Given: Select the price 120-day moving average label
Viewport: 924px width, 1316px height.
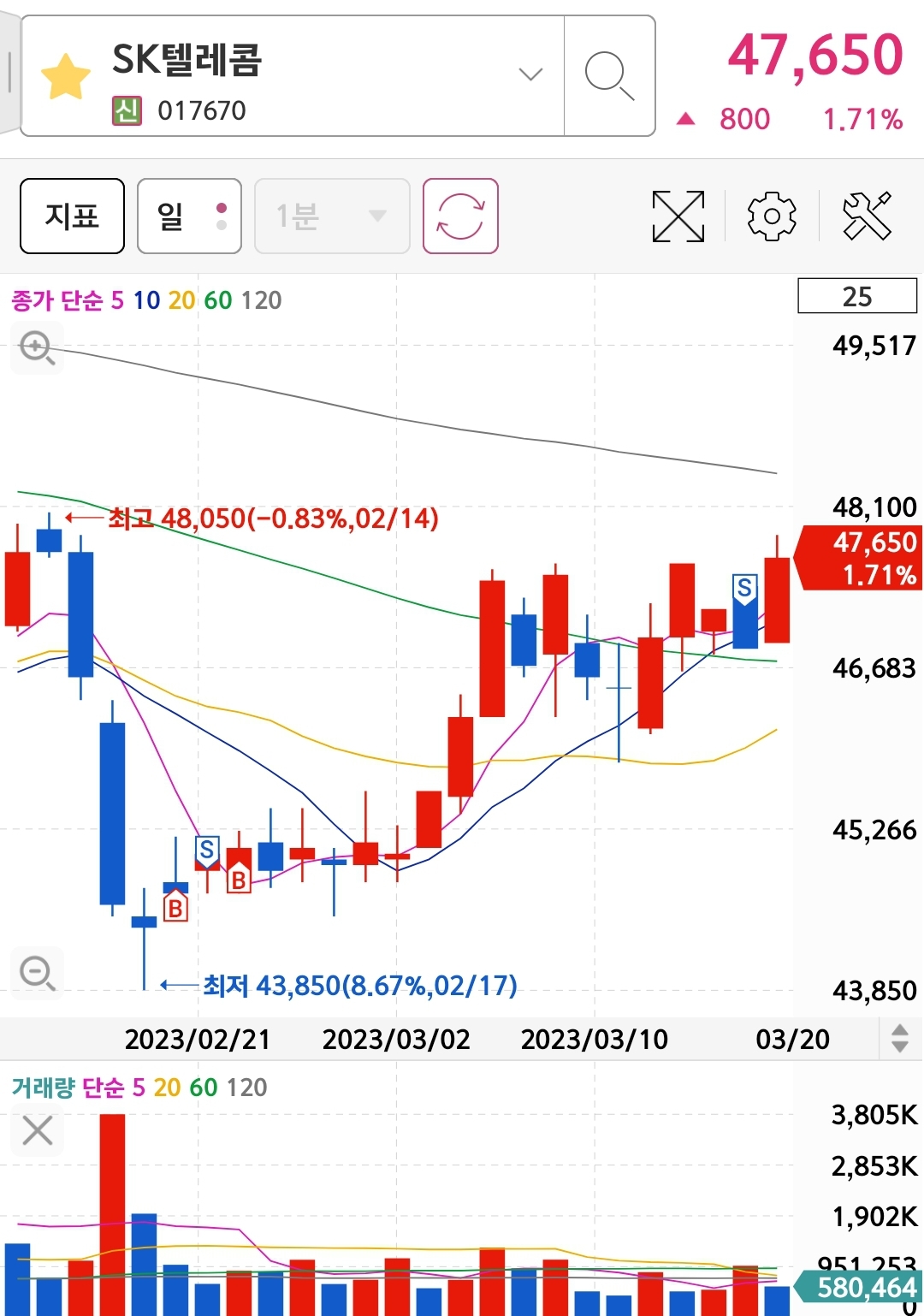Looking at the screenshot, I should (261, 300).
